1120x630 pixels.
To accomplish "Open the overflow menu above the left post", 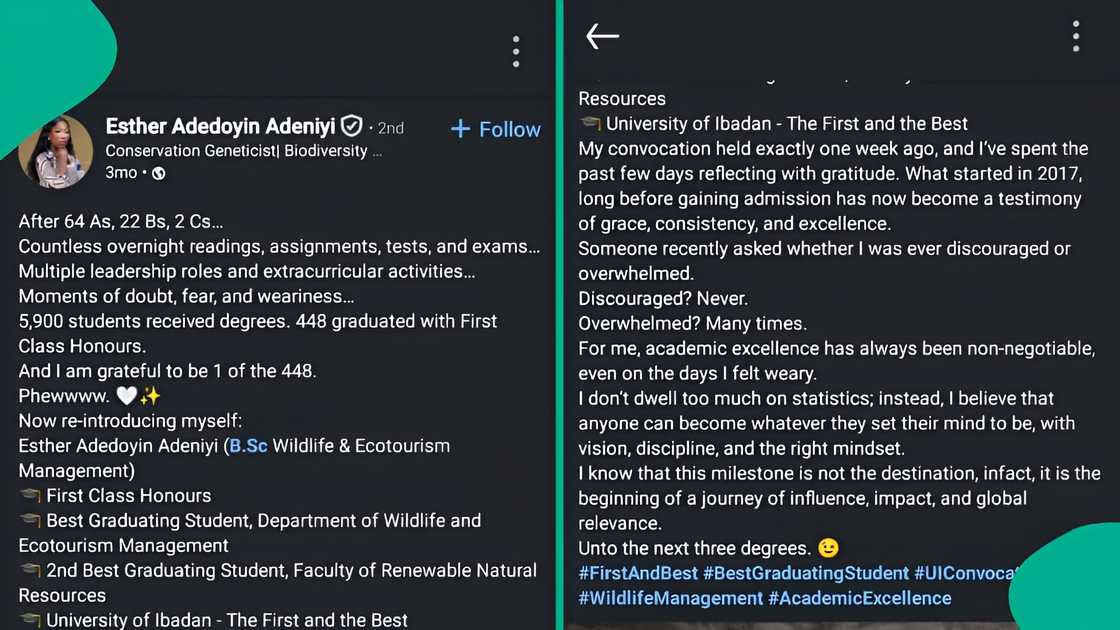I will tap(516, 51).
